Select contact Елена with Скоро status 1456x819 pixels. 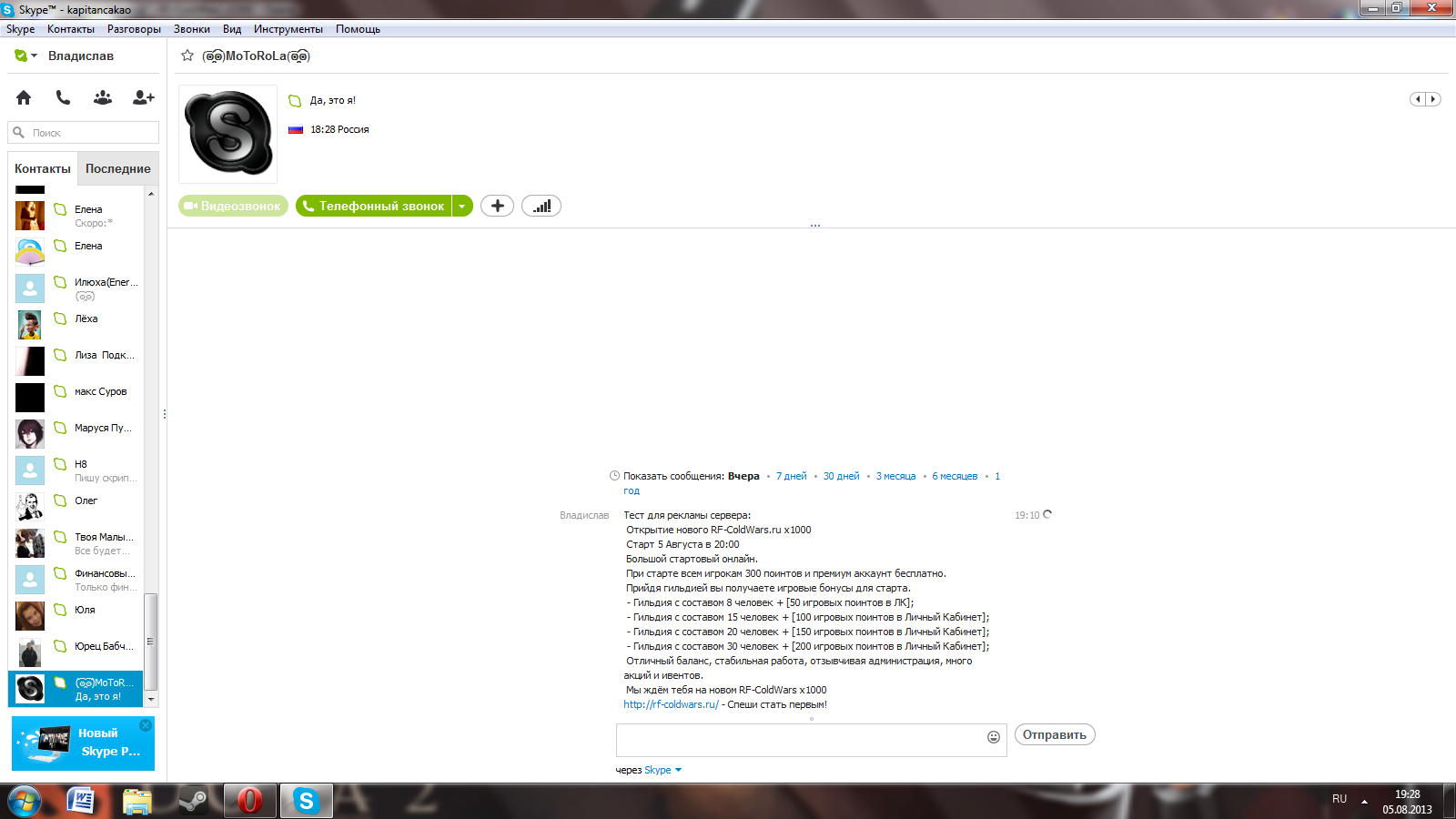coord(76,216)
